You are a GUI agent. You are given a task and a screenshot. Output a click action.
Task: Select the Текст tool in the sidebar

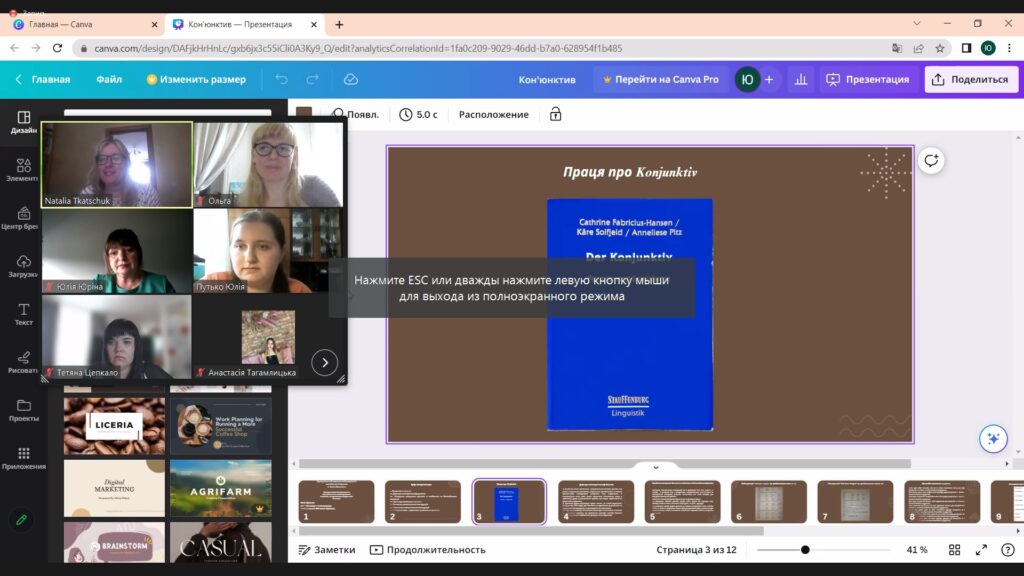[x=24, y=314]
